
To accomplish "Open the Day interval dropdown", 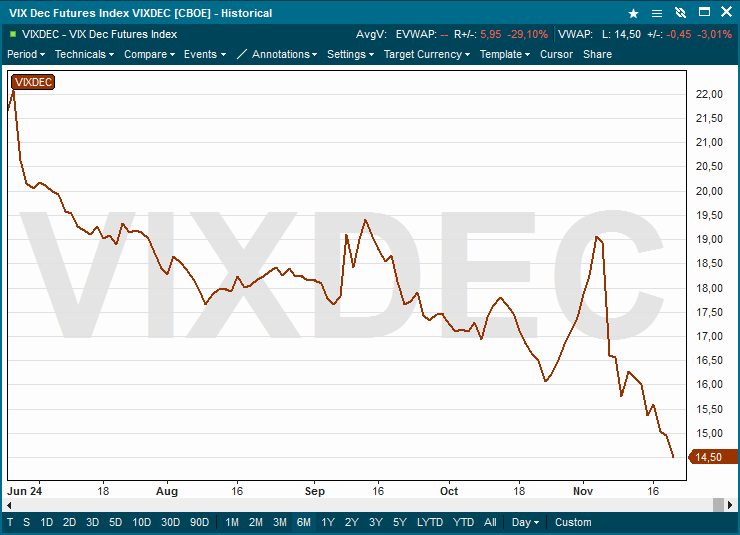I will pos(525,522).
